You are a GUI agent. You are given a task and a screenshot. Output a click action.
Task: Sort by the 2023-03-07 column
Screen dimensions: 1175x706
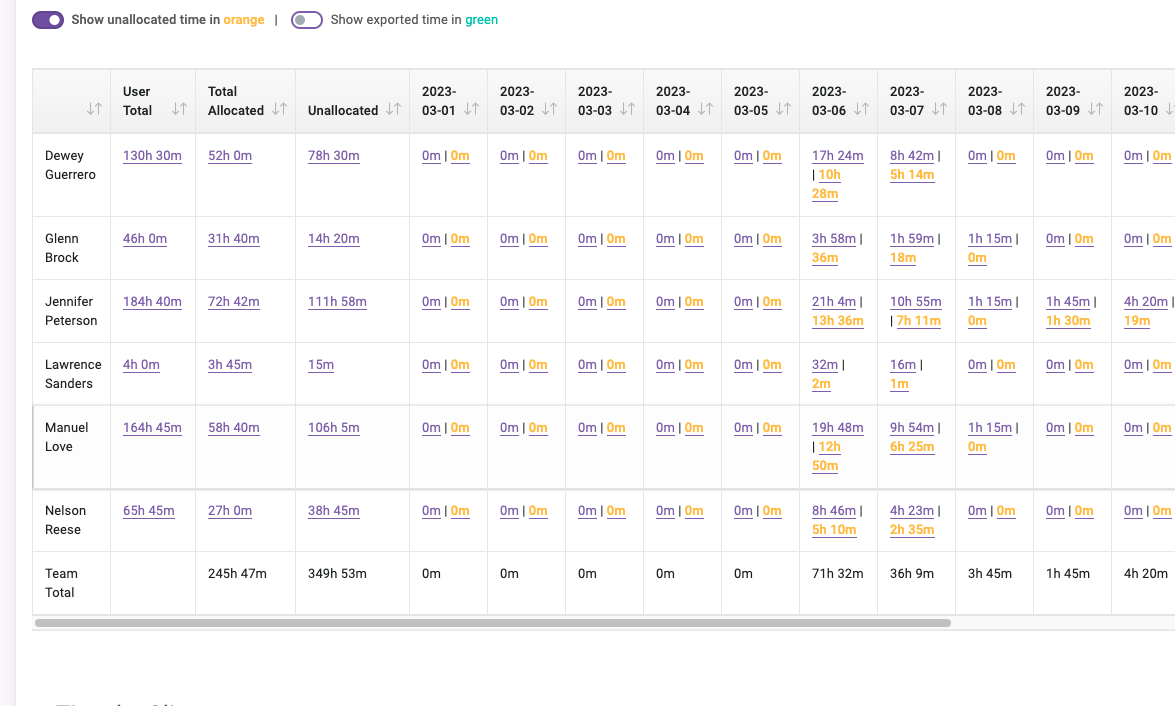point(939,109)
